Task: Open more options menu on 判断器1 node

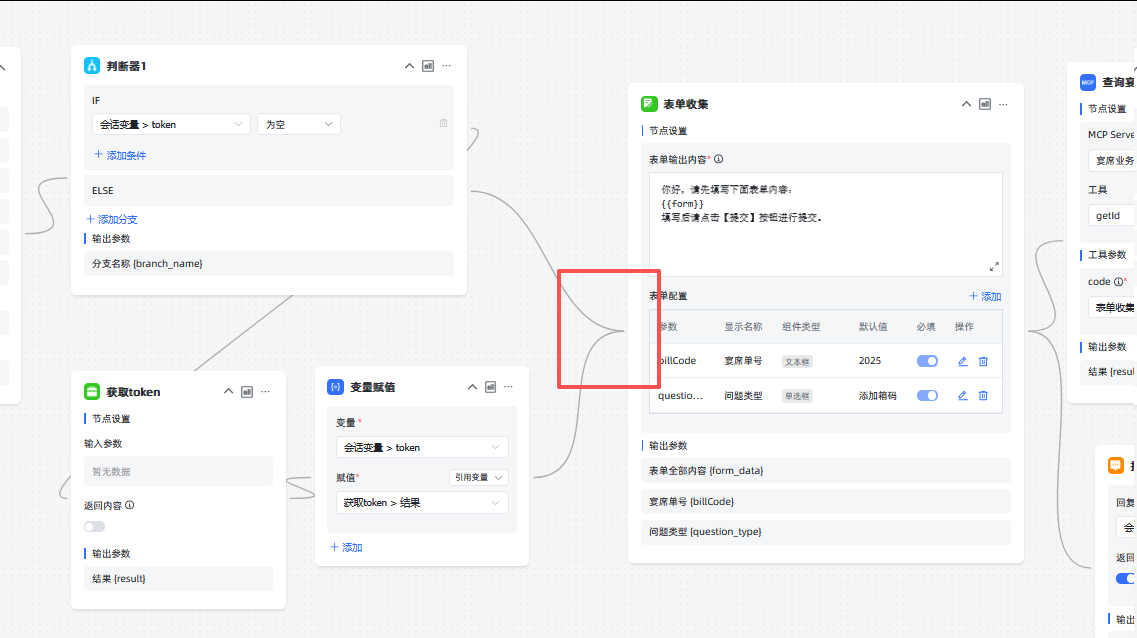Action: (446, 66)
